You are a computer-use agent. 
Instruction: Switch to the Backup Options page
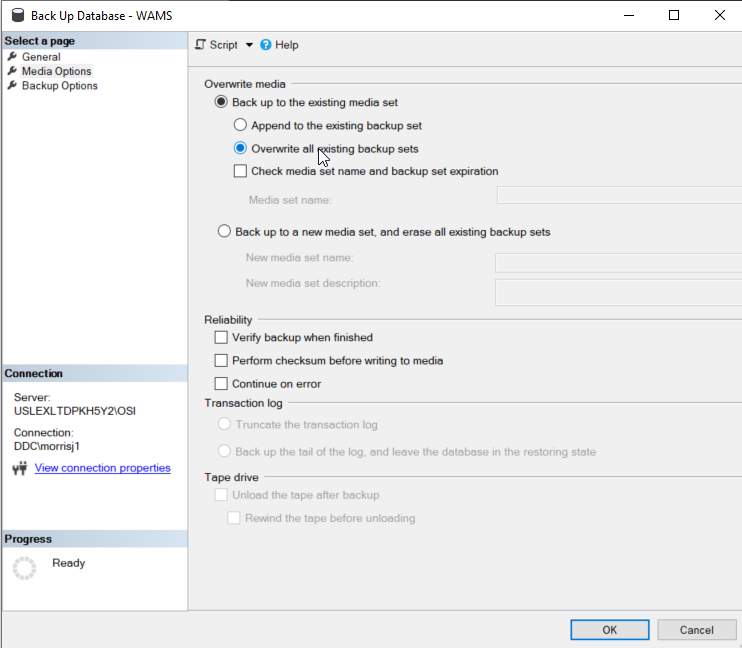[60, 86]
